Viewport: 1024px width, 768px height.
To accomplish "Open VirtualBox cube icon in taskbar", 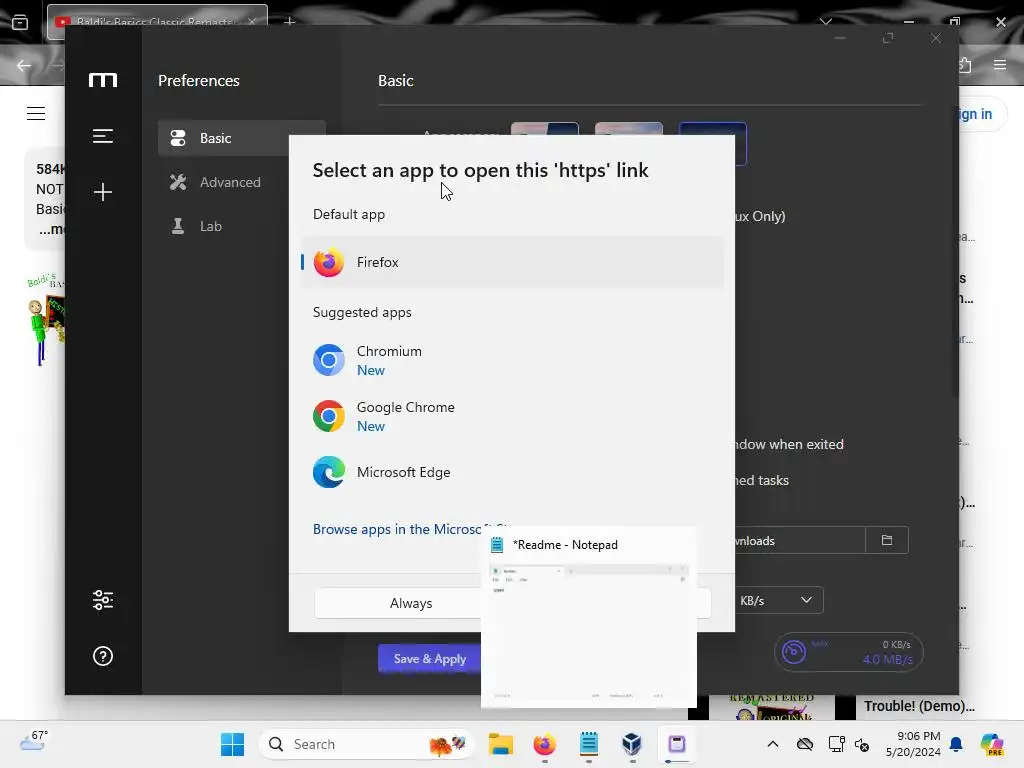I will 632,744.
